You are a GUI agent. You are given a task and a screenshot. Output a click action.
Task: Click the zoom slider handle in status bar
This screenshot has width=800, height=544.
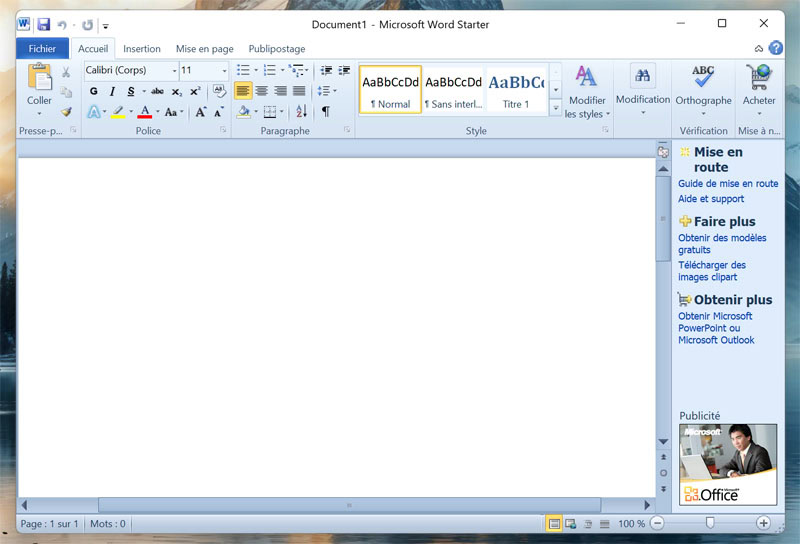click(x=710, y=523)
